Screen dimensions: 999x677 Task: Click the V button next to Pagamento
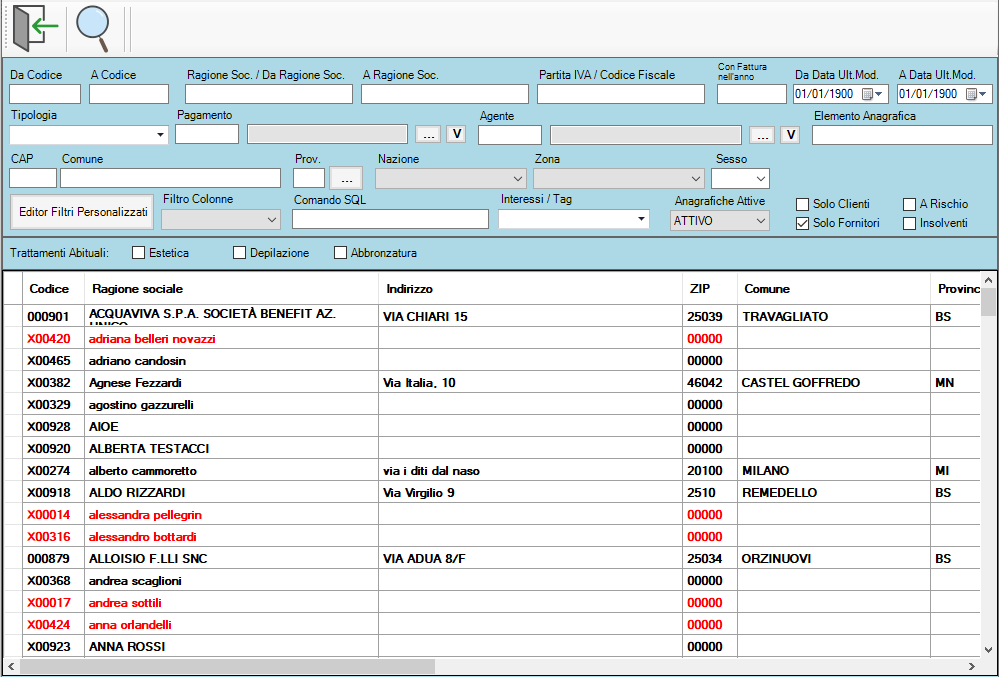pos(456,134)
